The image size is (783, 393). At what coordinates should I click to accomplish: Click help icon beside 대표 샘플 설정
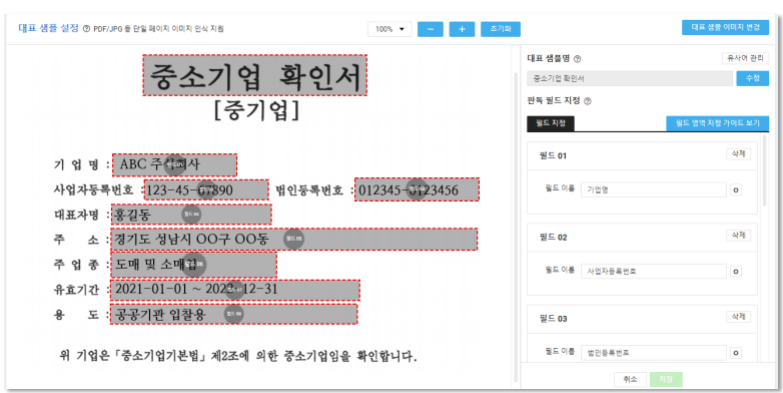click(86, 29)
